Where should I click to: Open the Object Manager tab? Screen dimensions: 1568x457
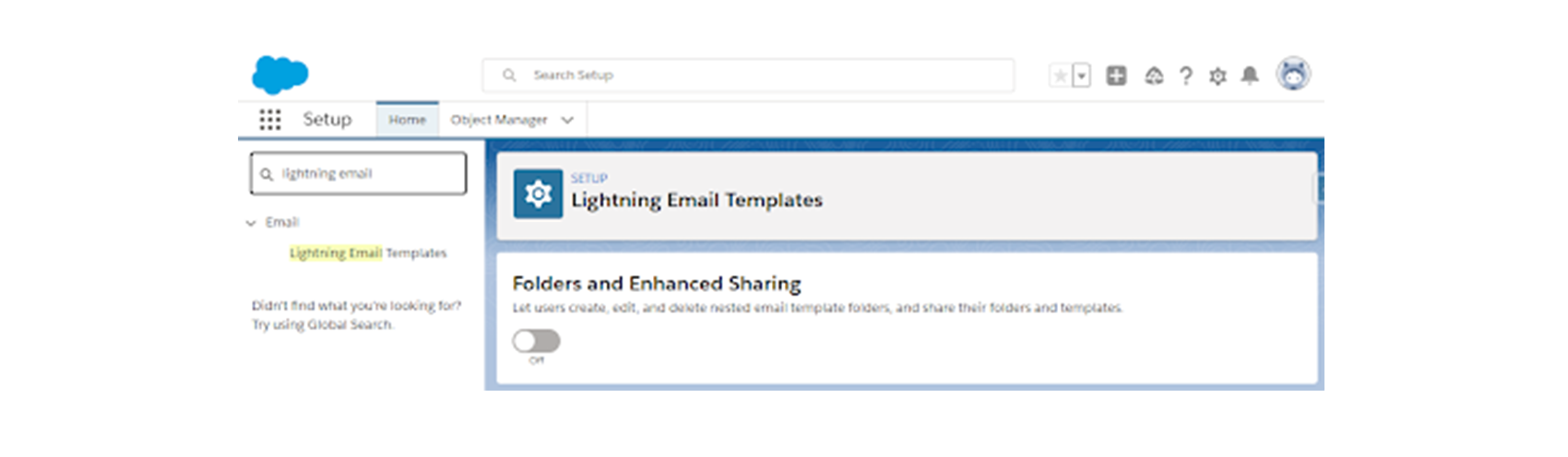click(x=499, y=120)
